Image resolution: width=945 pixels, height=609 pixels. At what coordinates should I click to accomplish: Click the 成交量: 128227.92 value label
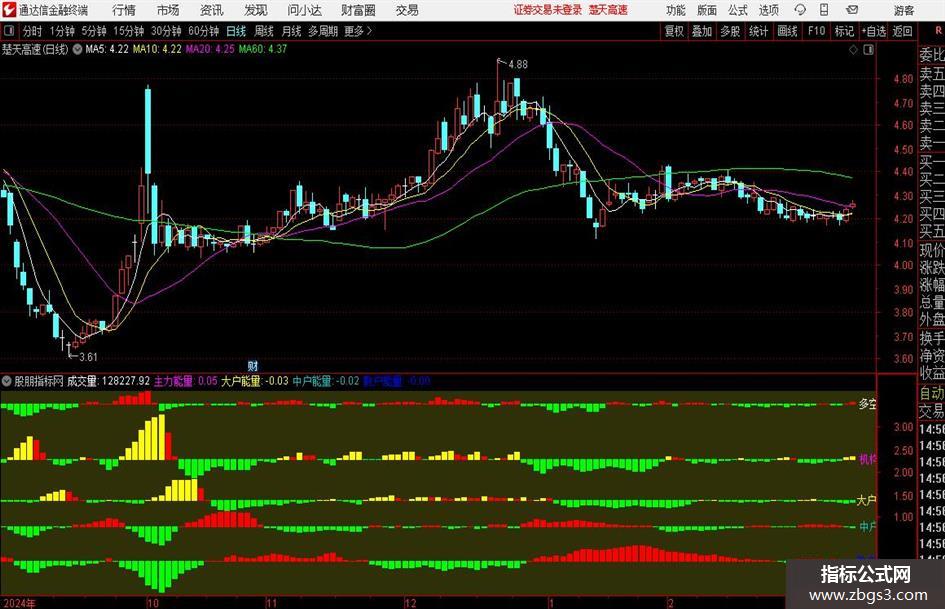[108, 381]
